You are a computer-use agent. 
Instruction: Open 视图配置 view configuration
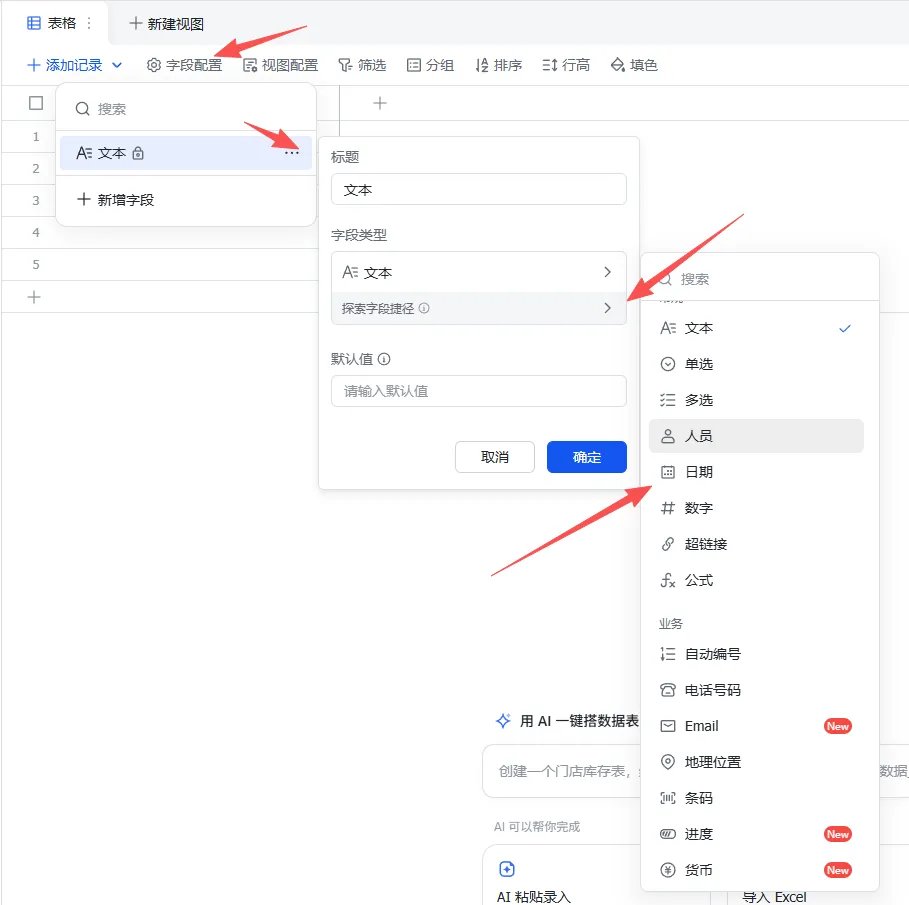281,65
